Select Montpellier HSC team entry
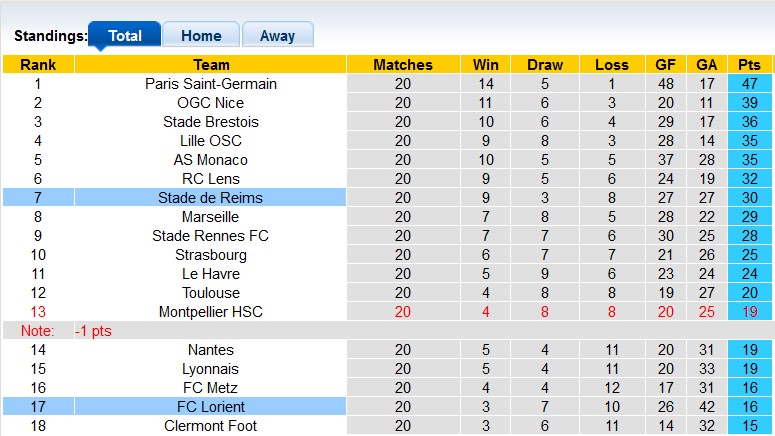The height and width of the screenshot is (436, 775). tap(211, 312)
